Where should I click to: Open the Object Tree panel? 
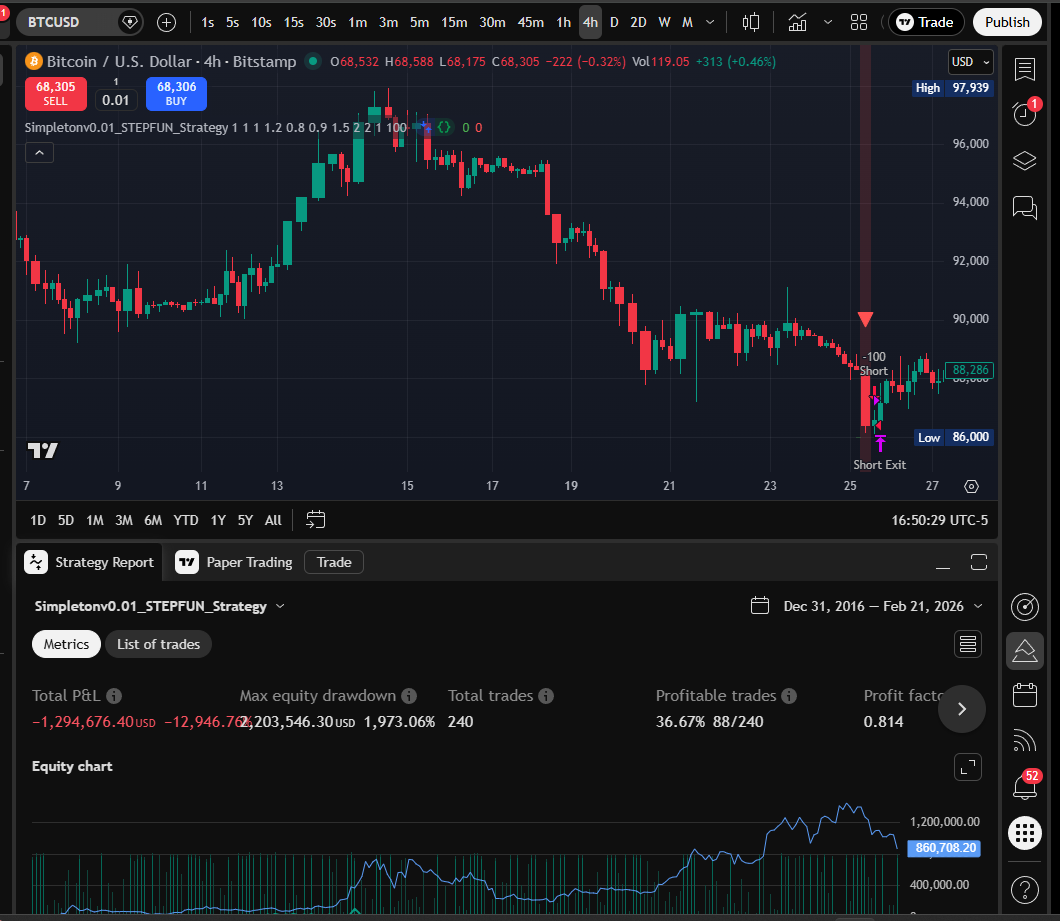pos(1024,160)
